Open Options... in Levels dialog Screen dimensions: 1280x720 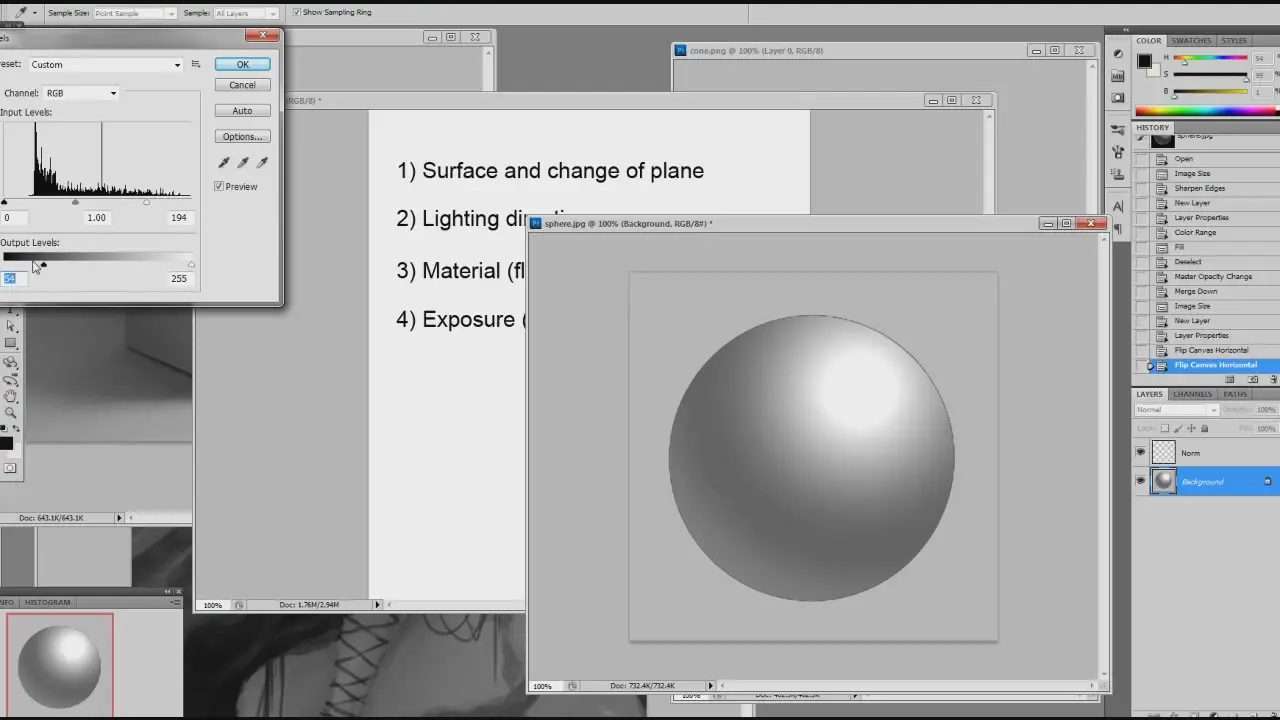(x=242, y=137)
